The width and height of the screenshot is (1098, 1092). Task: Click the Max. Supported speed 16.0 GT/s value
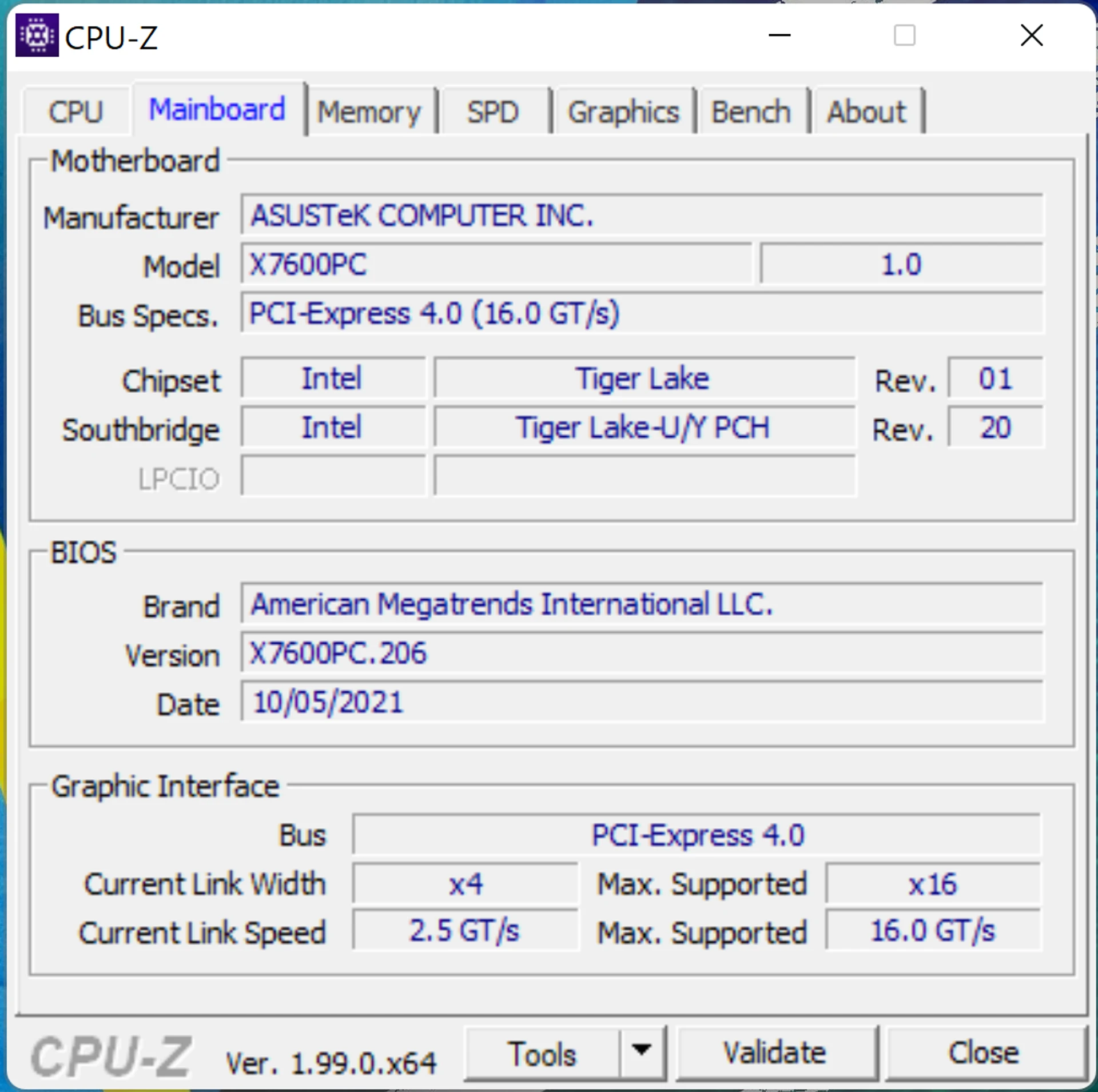(x=933, y=931)
